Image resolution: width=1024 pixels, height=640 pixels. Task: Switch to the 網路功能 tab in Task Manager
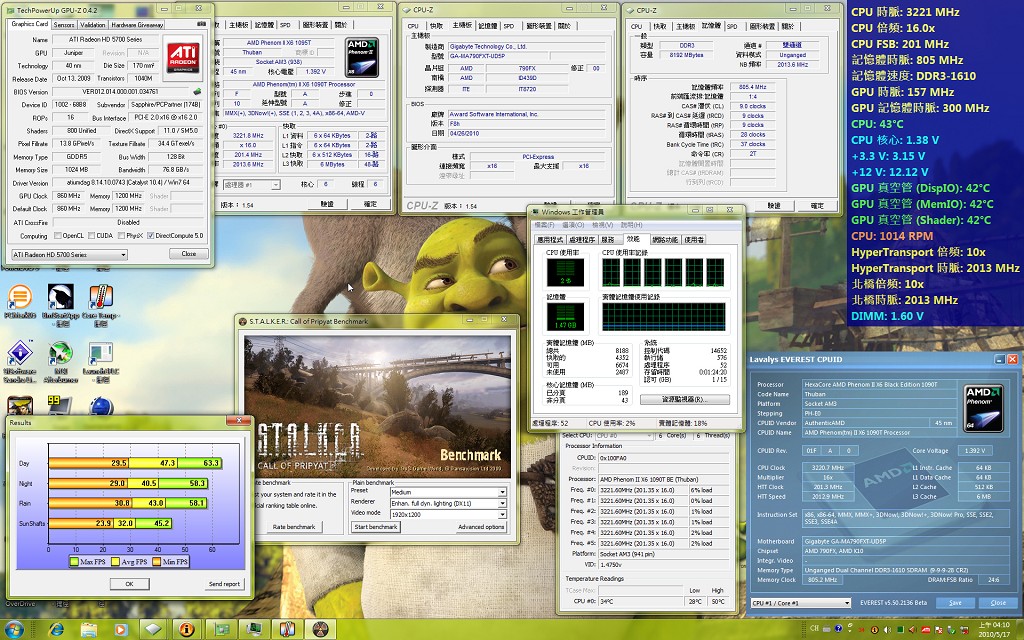pyautogui.click(x=664, y=240)
